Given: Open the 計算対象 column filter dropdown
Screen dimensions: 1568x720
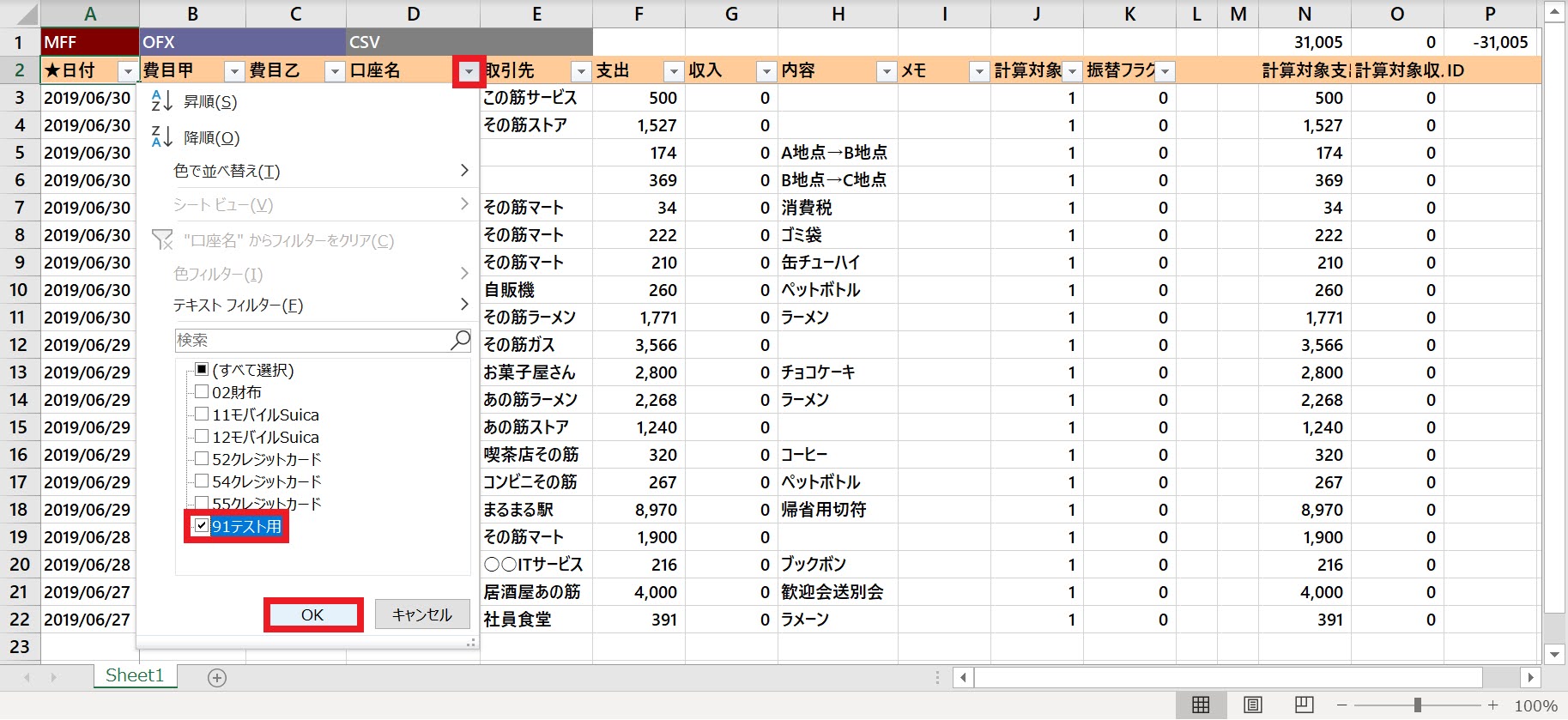Looking at the screenshot, I should [1072, 71].
